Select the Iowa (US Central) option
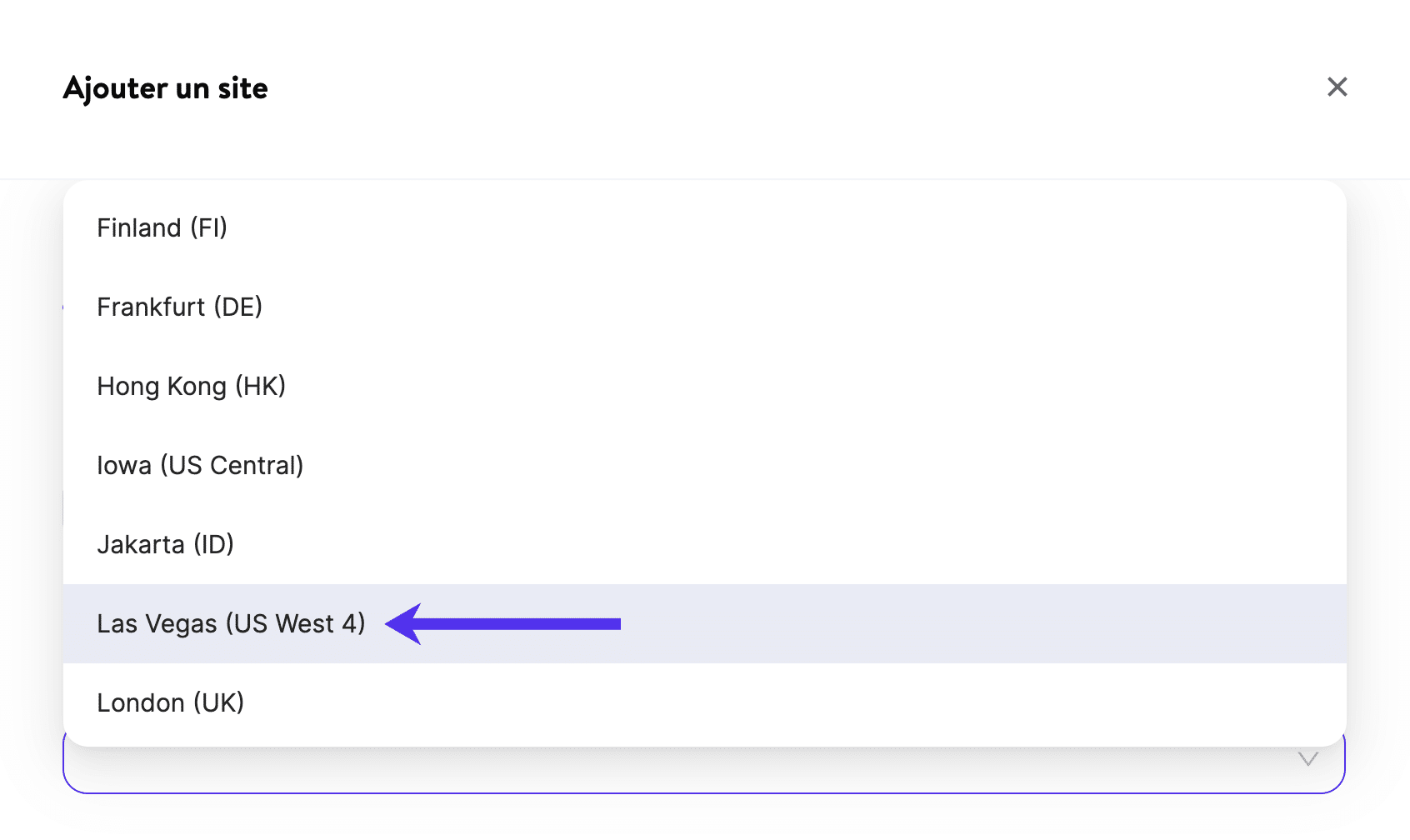Screen dimensions: 1410x840 click(200, 465)
